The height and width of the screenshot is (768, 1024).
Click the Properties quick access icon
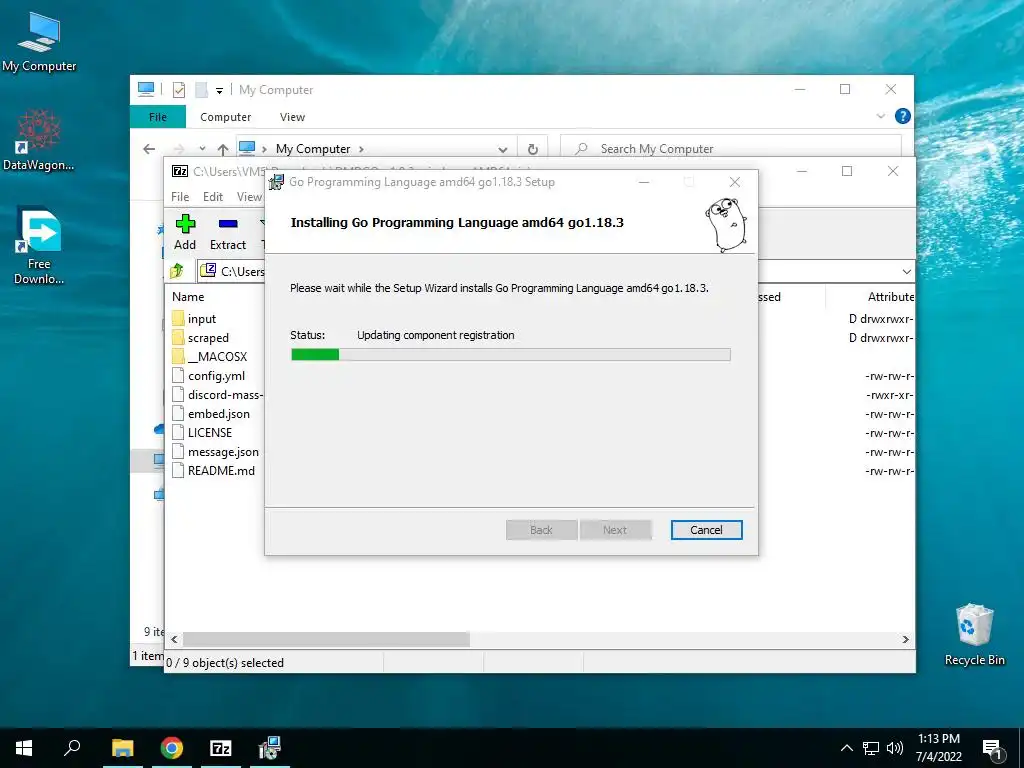click(178, 90)
